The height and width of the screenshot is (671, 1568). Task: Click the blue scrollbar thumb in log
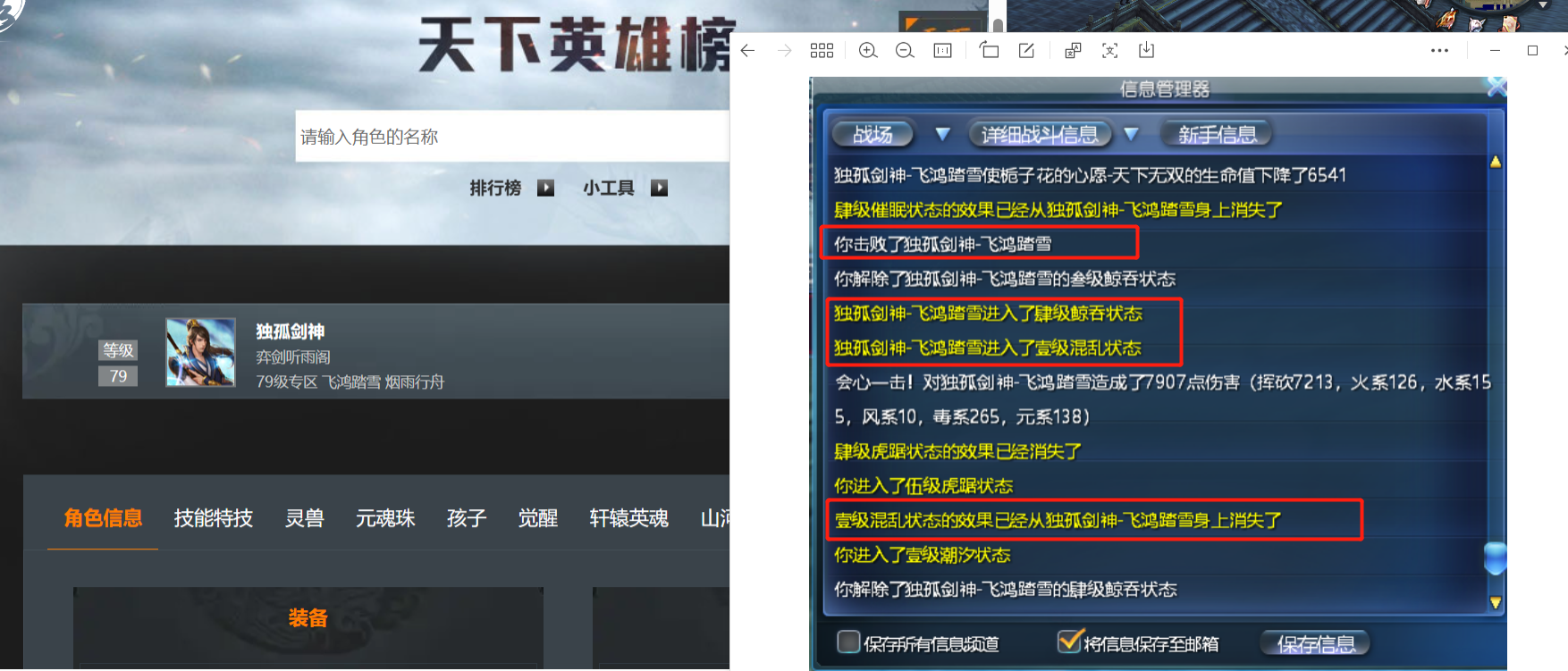(x=1495, y=558)
